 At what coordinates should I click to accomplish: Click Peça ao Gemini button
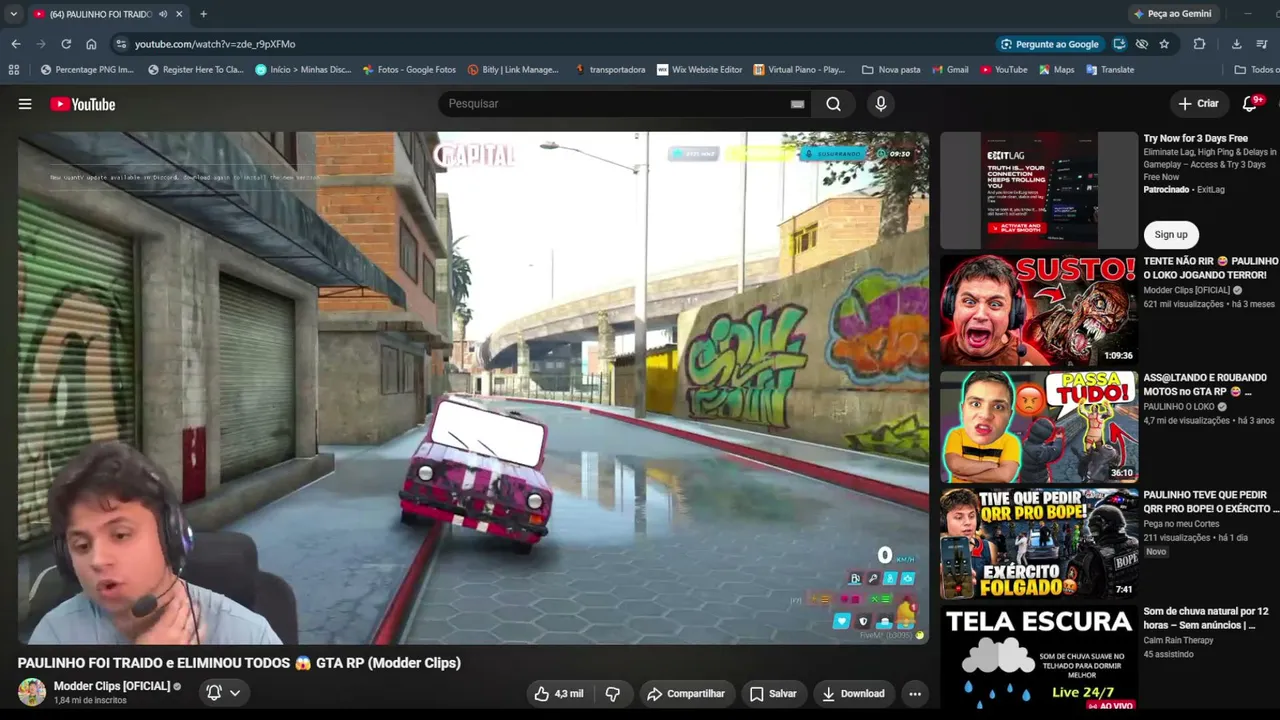(1172, 14)
